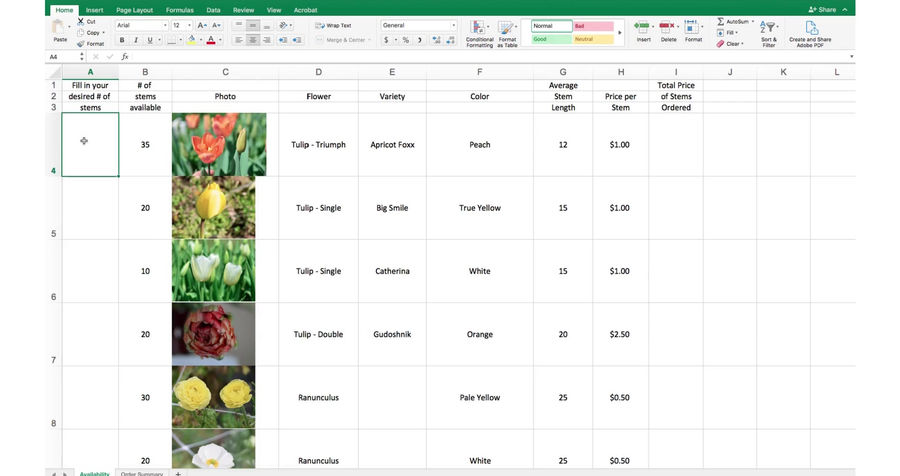Apply comma style number format
This screenshot has width=900, height=476.
420,40
